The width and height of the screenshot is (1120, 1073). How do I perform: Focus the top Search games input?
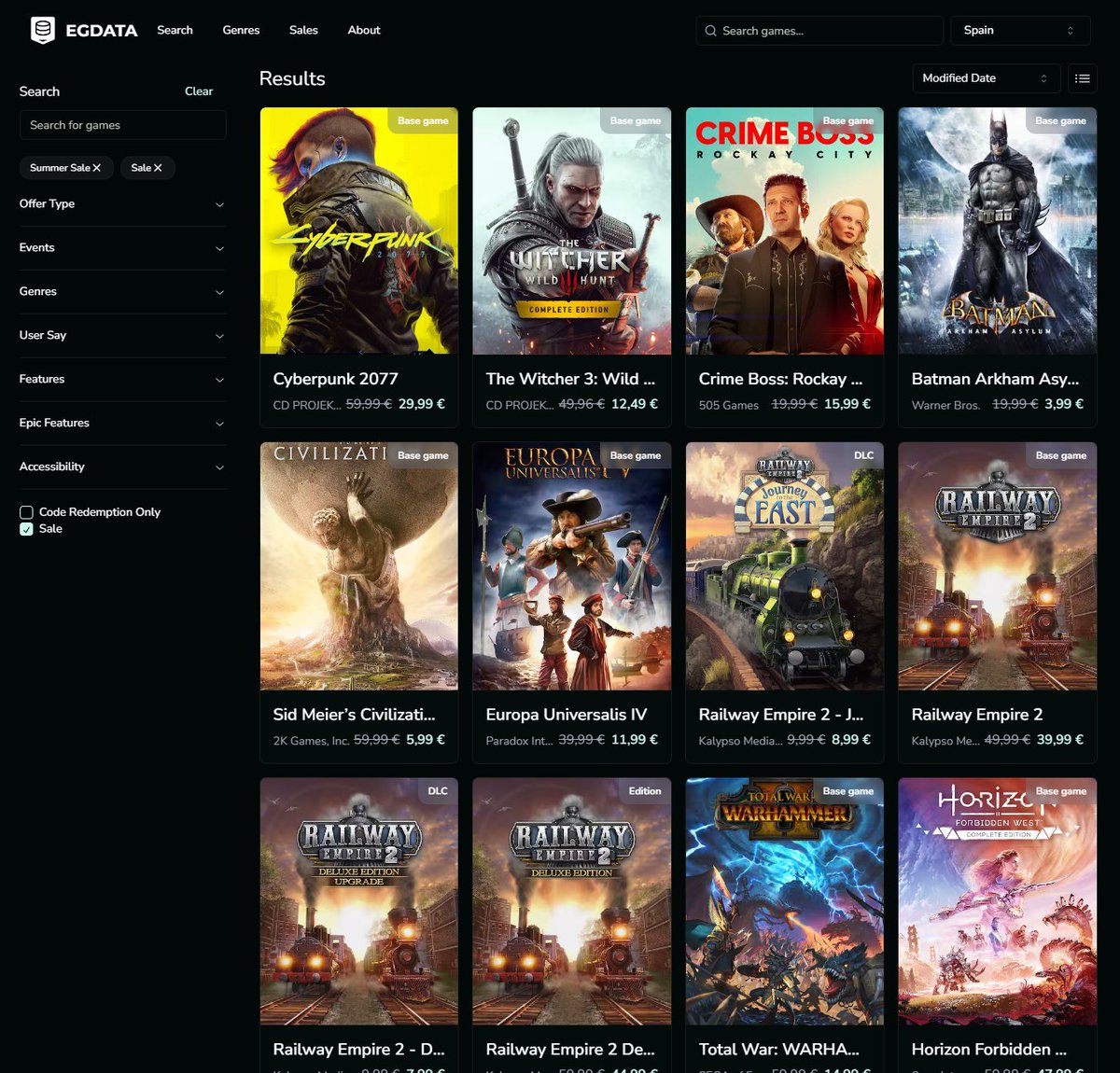[x=819, y=31]
